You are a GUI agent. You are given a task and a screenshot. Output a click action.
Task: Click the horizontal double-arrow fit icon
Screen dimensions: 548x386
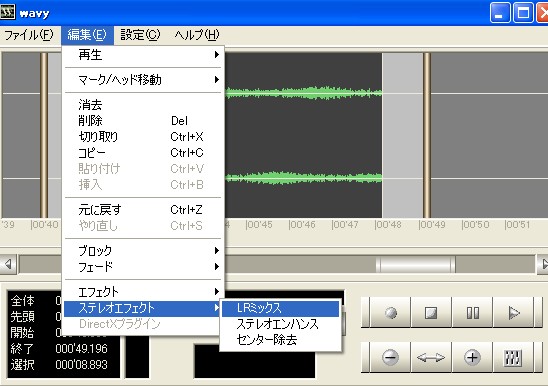[431, 357]
